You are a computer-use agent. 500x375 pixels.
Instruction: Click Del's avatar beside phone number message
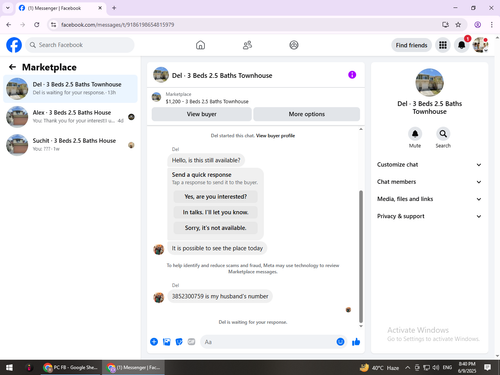click(x=159, y=297)
